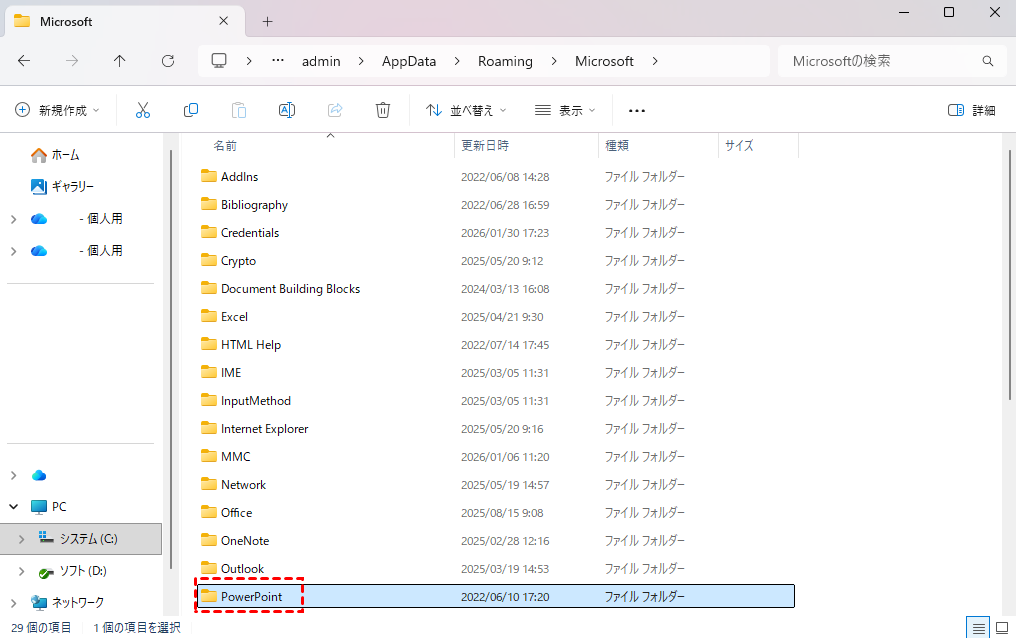The height and width of the screenshot is (638, 1016).
Task: Go back with the left arrow
Action: click(24, 61)
